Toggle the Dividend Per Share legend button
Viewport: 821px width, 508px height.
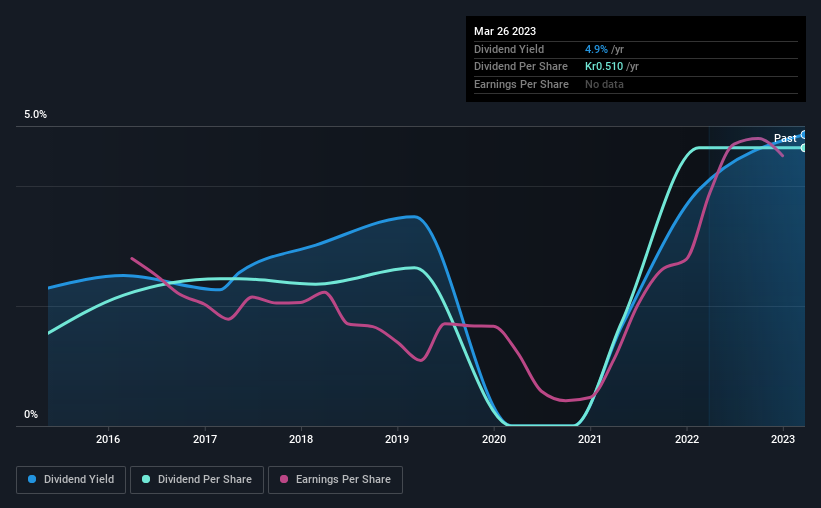[x=197, y=480]
